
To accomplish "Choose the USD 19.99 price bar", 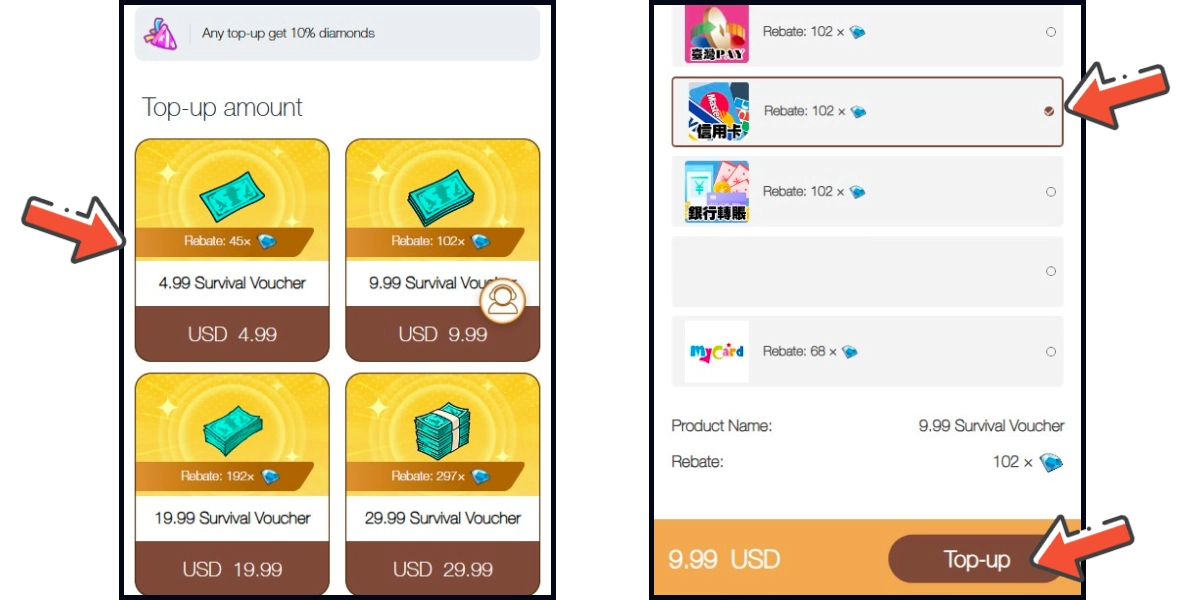I will (x=232, y=569).
